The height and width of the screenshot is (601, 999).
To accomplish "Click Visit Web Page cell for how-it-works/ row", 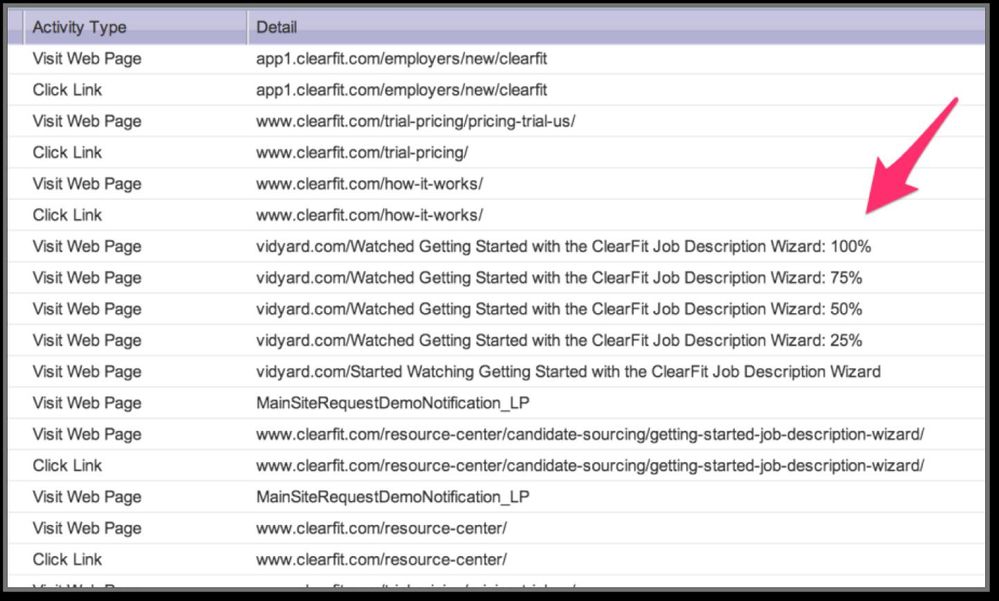I will pyautogui.click(x=87, y=184).
